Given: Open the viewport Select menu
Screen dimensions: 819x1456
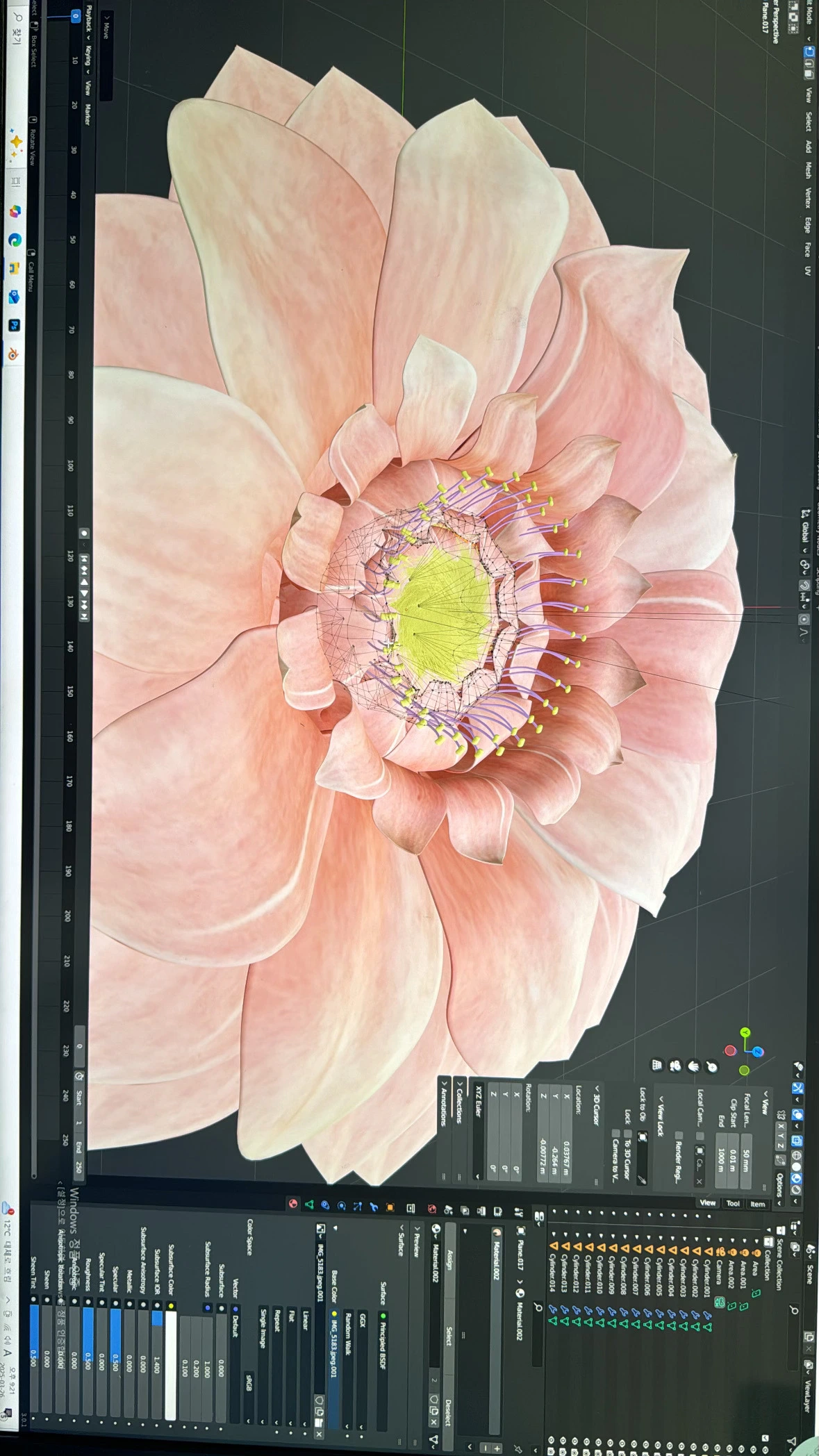Looking at the screenshot, I should [808, 122].
